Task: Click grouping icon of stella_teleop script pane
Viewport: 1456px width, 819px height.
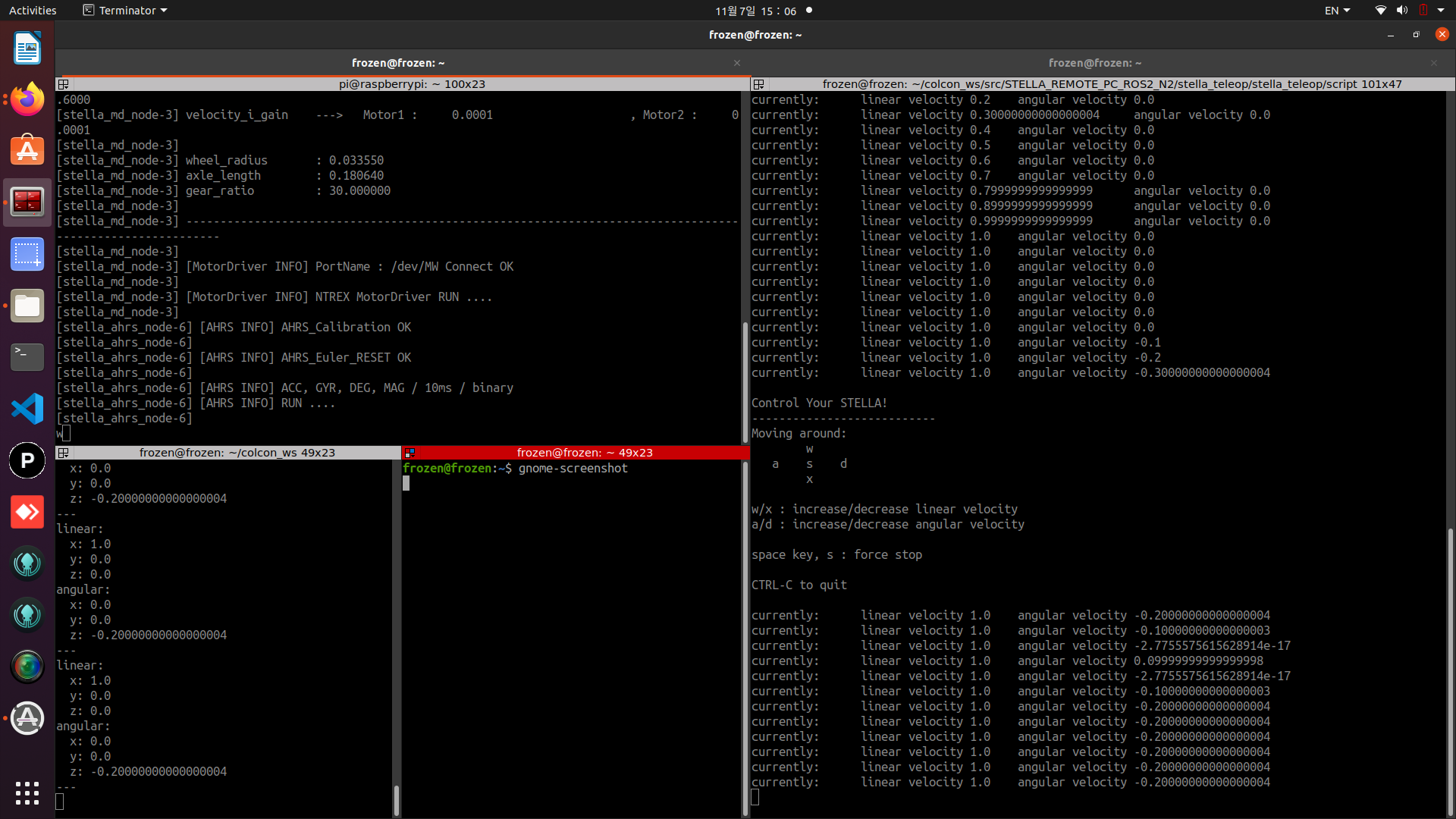Action: pyautogui.click(x=758, y=84)
